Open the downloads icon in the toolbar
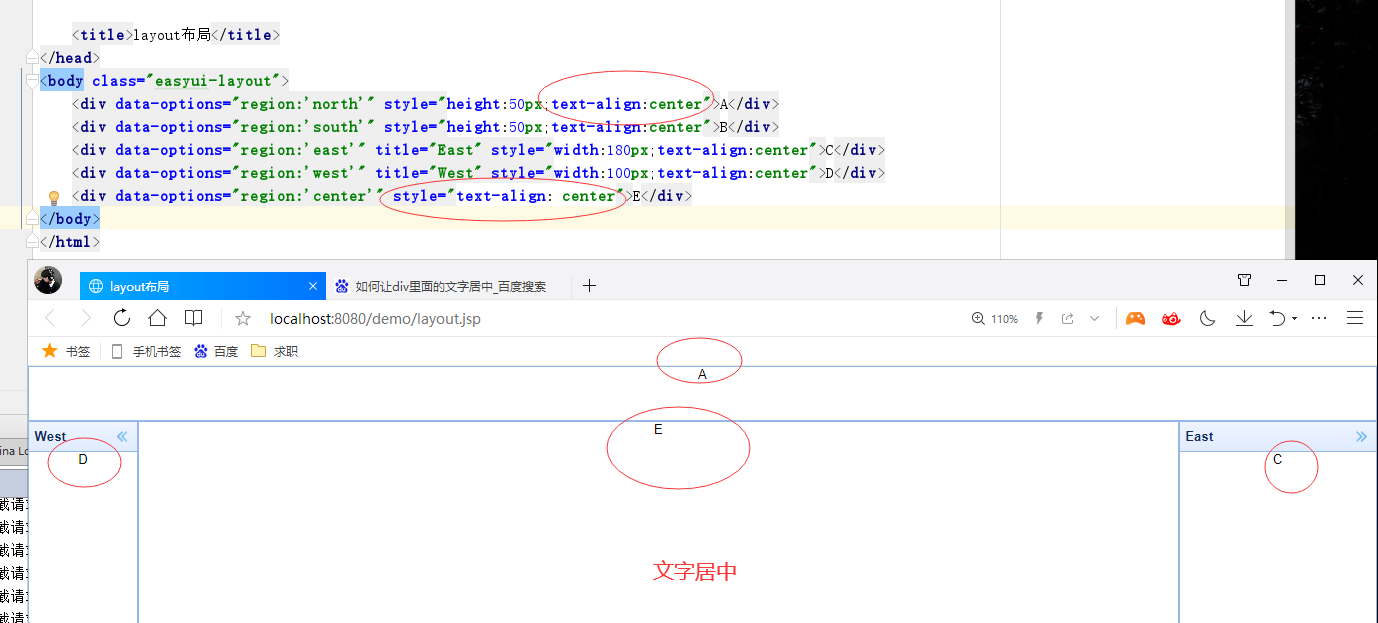This screenshot has height=623, width=1378. point(1243,317)
